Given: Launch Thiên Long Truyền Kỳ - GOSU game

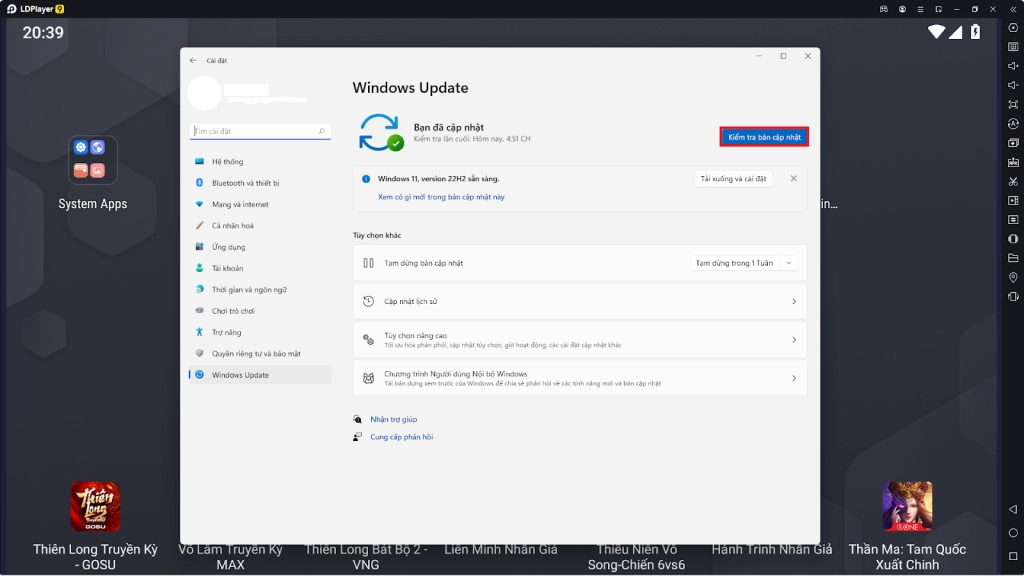Looking at the screenshot, I should 95,506.
